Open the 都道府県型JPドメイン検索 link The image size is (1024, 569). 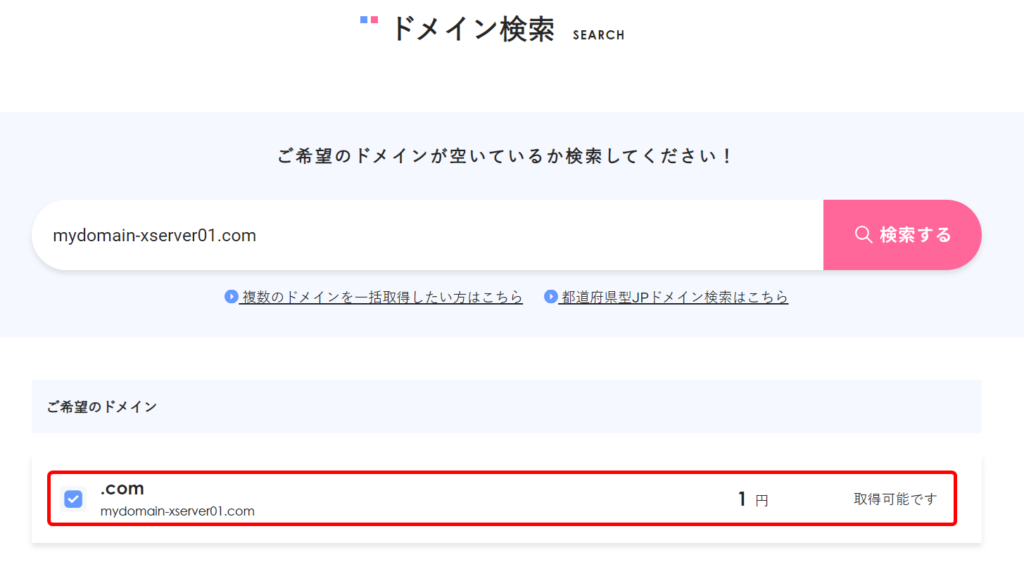coord(674,297)
